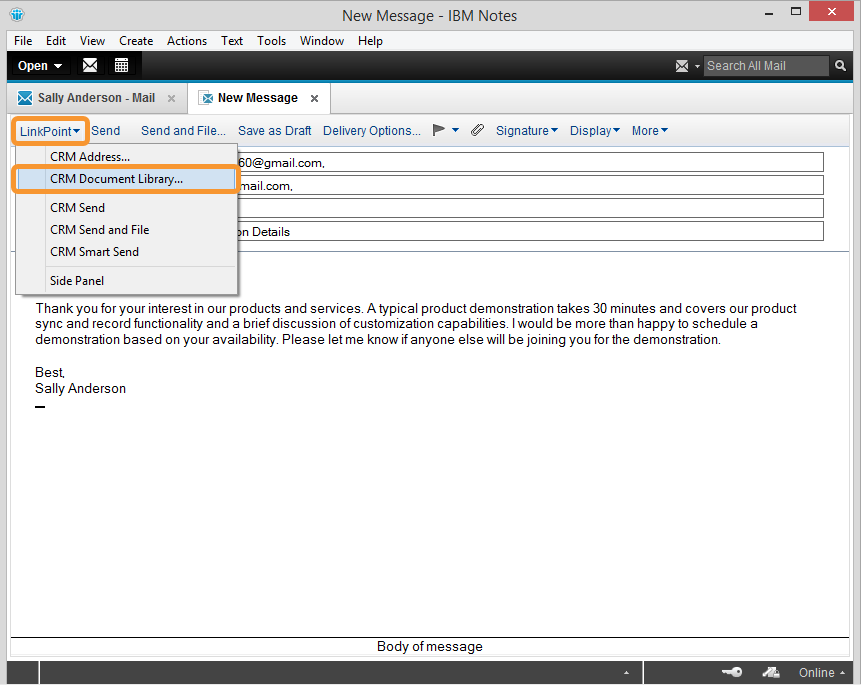Click Save as Draft
Screen dimensions: 861x685
[275, 131]
